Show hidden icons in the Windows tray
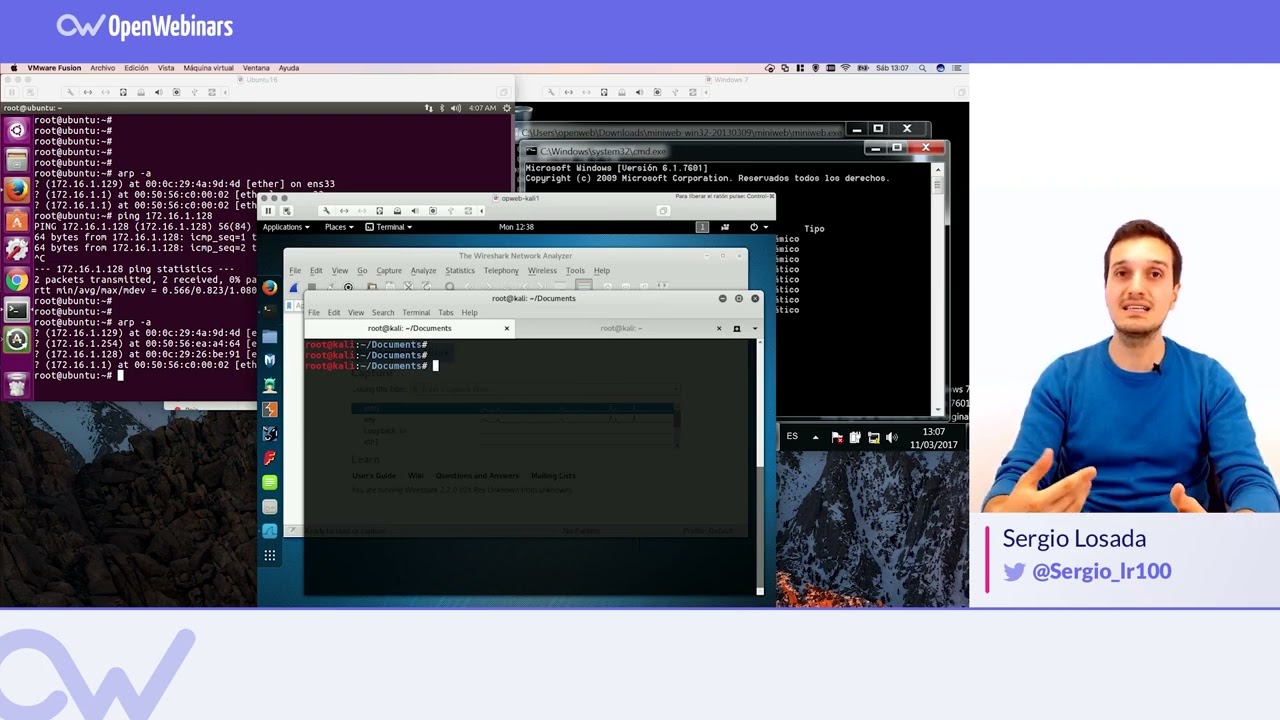The width and height of the screenshot is (1280, 720). click(815, 437)
